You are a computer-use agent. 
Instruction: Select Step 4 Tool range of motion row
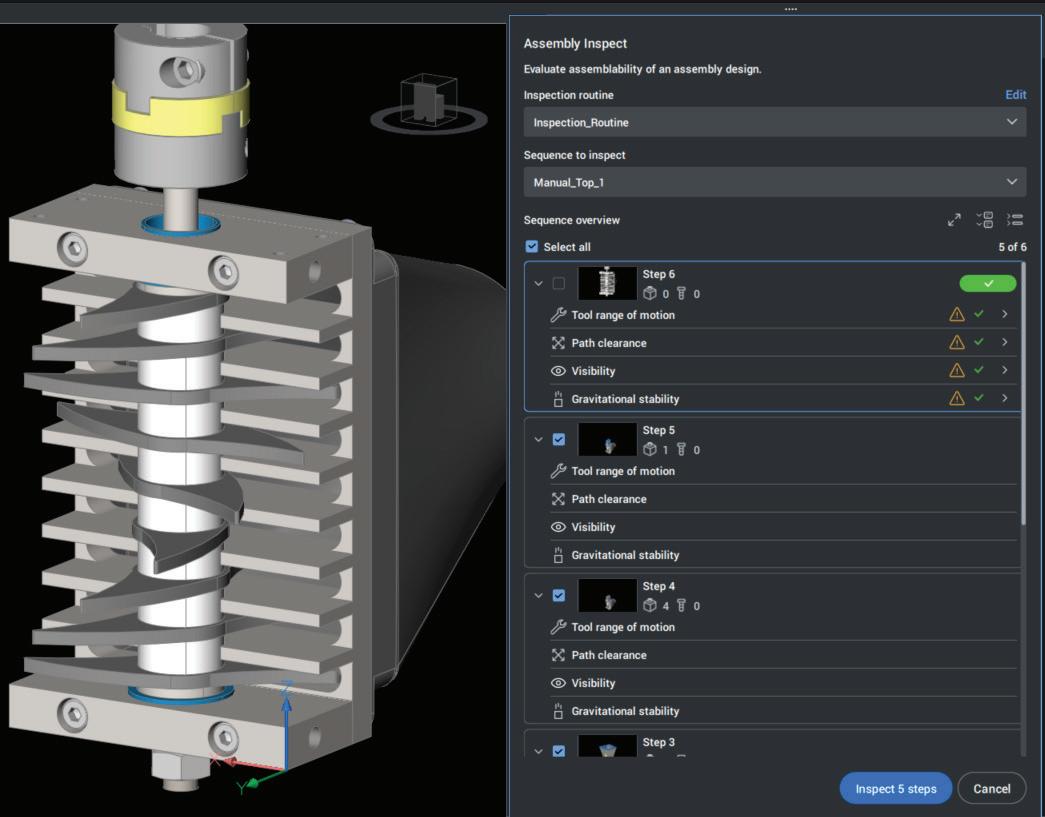(x=783, y=627)
